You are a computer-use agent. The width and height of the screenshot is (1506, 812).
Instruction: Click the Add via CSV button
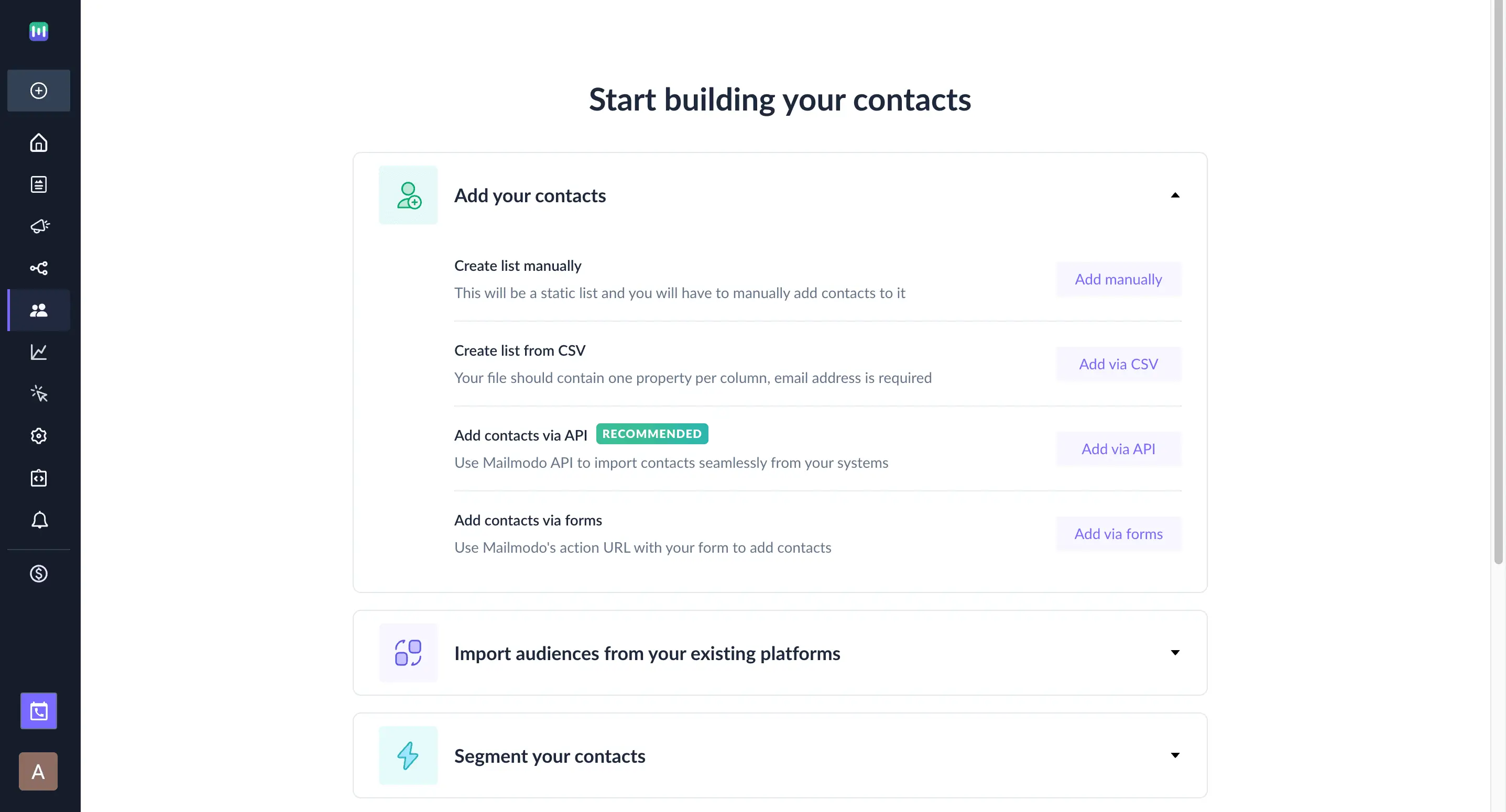click(x=1118, y=364)
